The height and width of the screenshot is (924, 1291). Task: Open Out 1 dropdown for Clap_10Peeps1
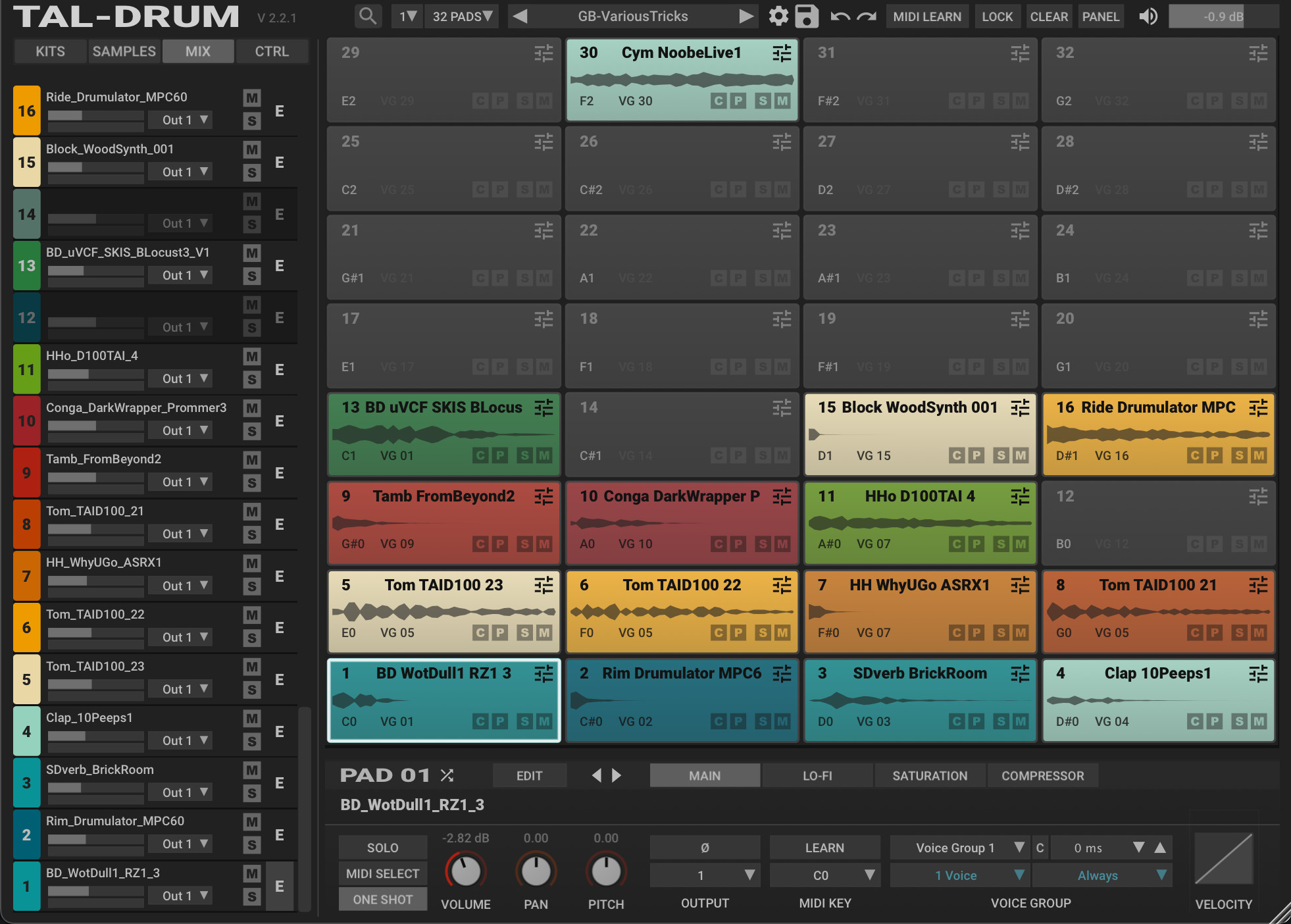click(180, 740)
